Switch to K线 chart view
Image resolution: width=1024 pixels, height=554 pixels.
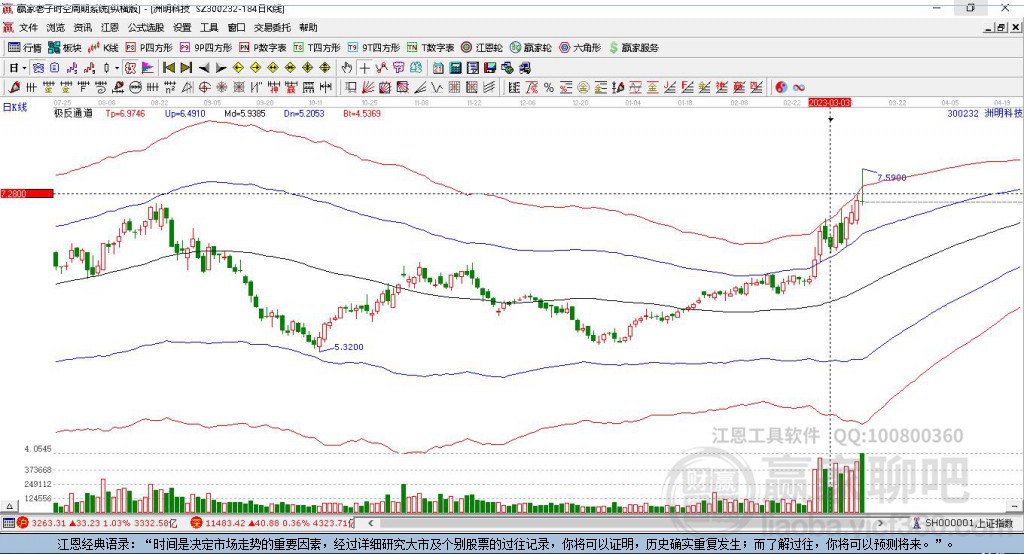point(103,48)
